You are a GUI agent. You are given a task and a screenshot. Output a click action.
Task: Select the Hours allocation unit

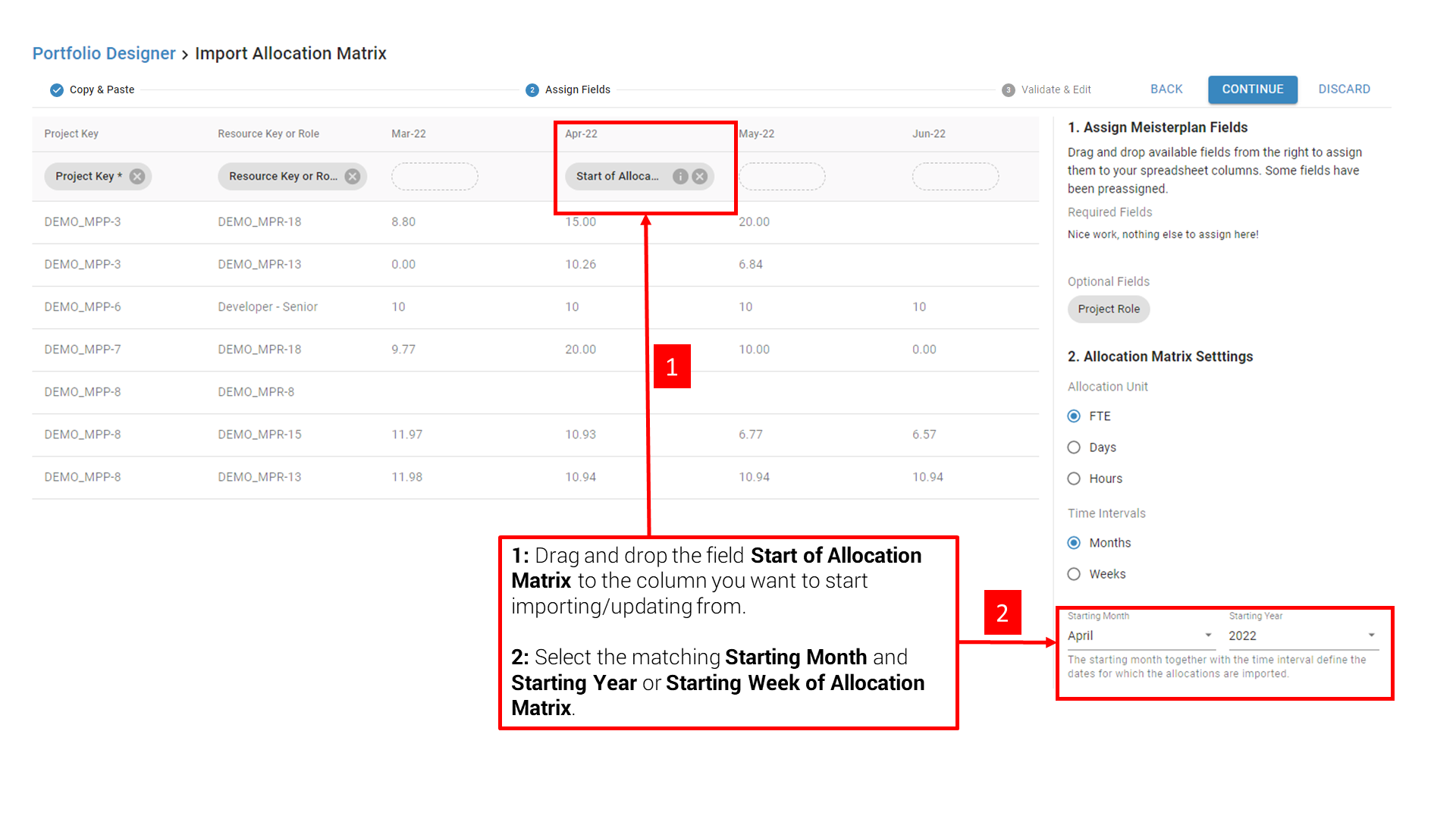pyautogui.click(x=1074, y=479)
